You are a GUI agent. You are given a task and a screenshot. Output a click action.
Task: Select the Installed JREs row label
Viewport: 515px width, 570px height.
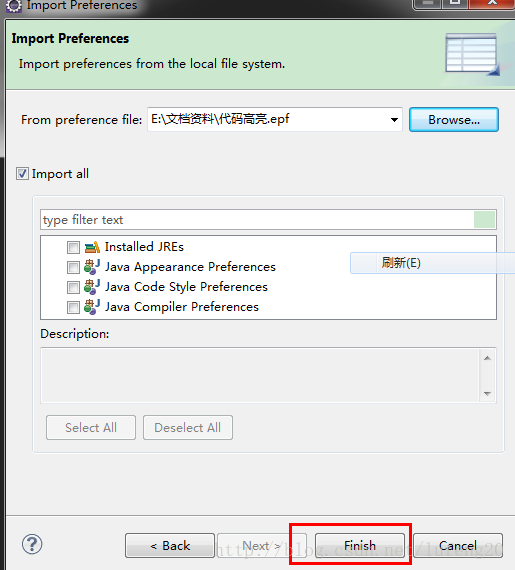tap(144, 247)
